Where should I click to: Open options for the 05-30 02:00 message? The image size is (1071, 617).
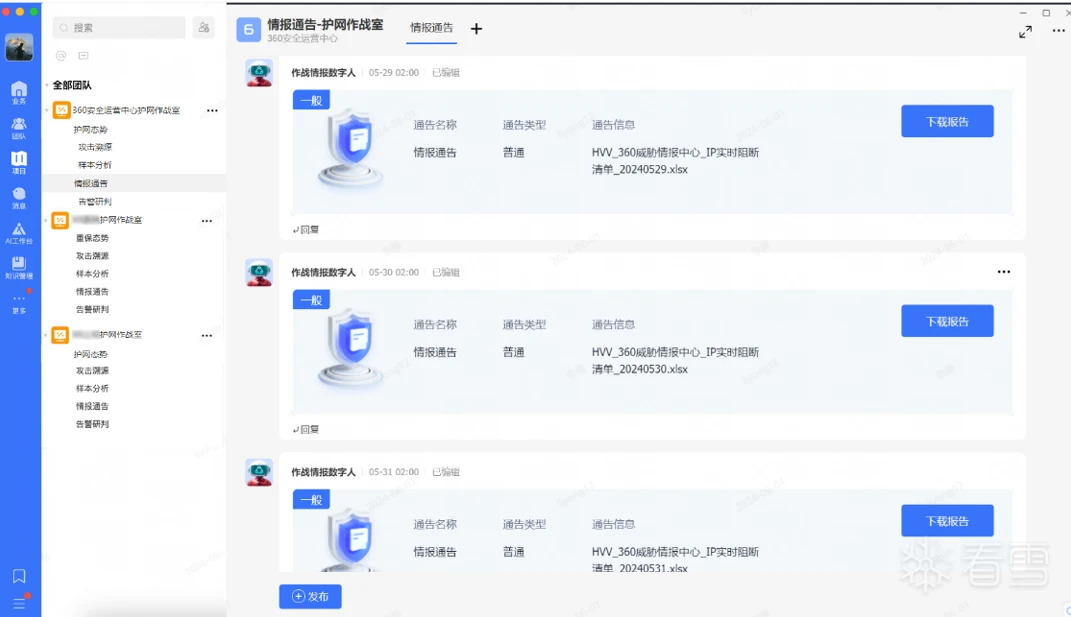(1003, 272)
